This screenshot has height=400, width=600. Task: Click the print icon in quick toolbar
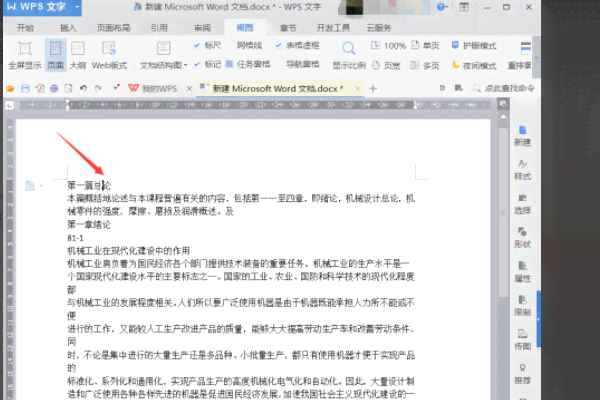[54, 89]
